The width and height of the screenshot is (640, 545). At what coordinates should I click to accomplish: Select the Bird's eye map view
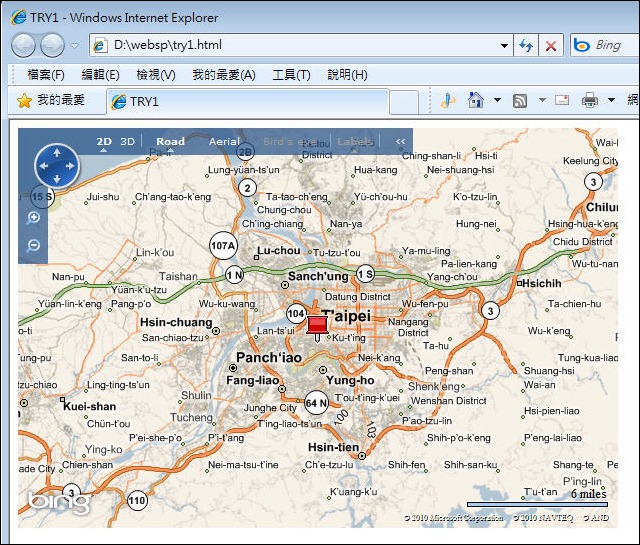[x=290, y=141]
